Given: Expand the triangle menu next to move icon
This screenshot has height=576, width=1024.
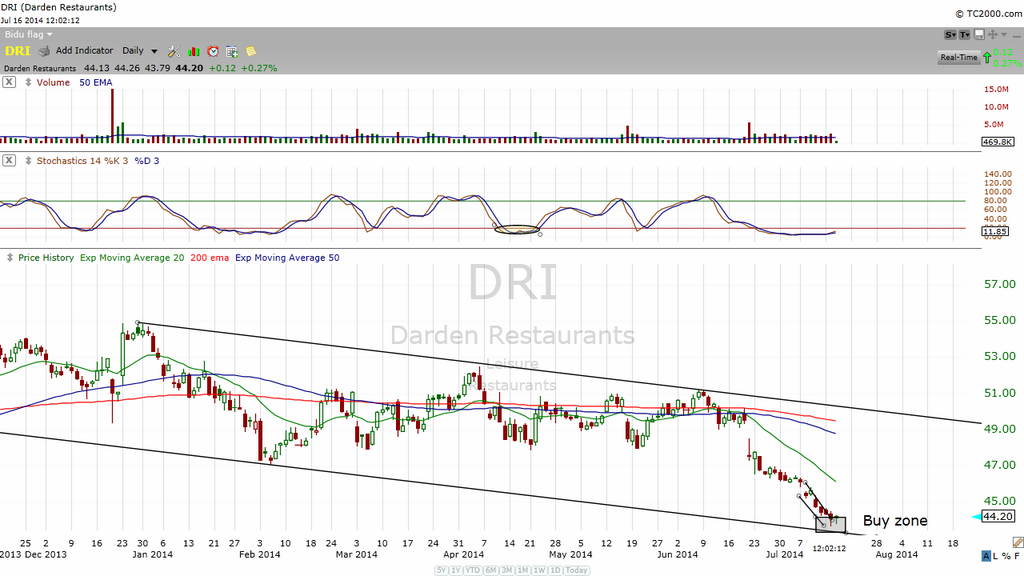Looking at the screenshot, I should coord(1004,35).
